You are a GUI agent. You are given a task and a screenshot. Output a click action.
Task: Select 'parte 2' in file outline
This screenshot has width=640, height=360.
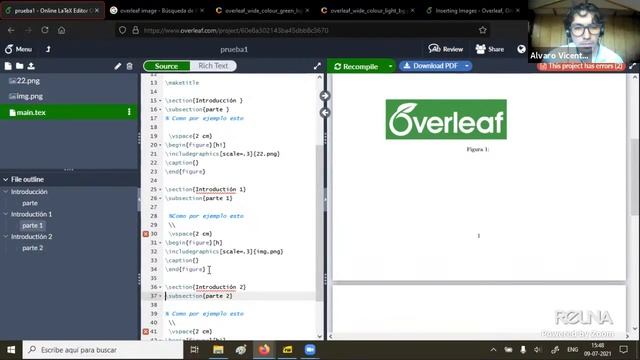[32, 248]
